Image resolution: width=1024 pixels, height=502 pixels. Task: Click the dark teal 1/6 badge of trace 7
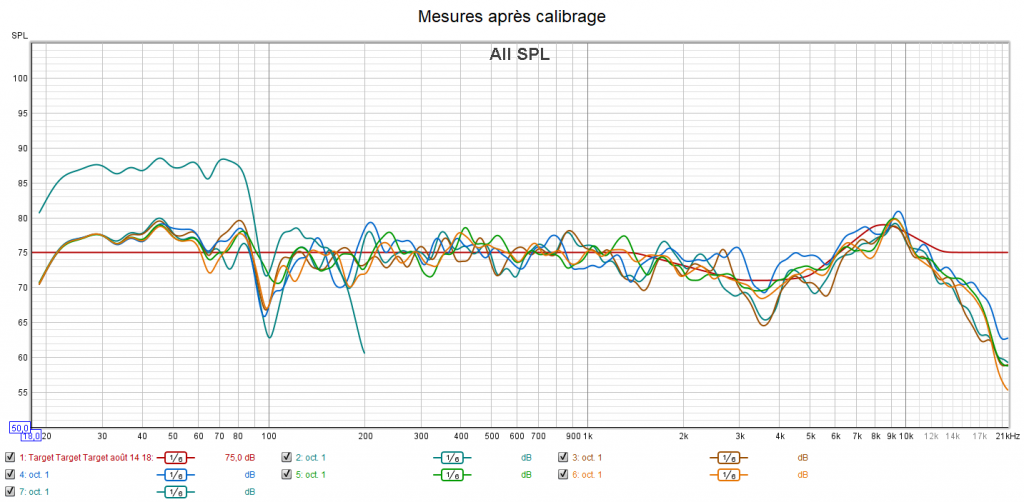tap(174, 491)
